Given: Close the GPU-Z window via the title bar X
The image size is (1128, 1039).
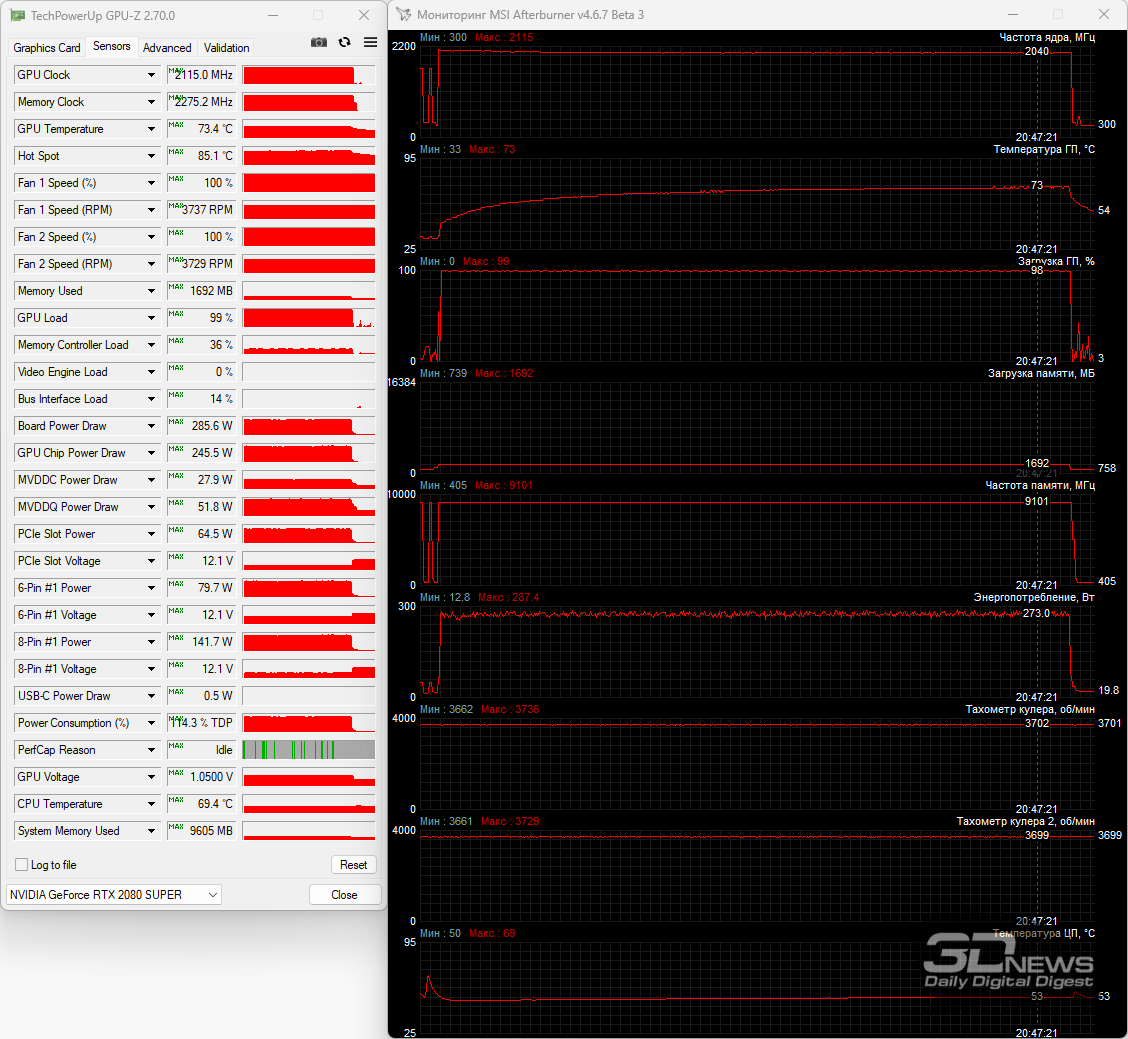Looking at the screenshot, I should pyautogui.click(x=364, y=15).
